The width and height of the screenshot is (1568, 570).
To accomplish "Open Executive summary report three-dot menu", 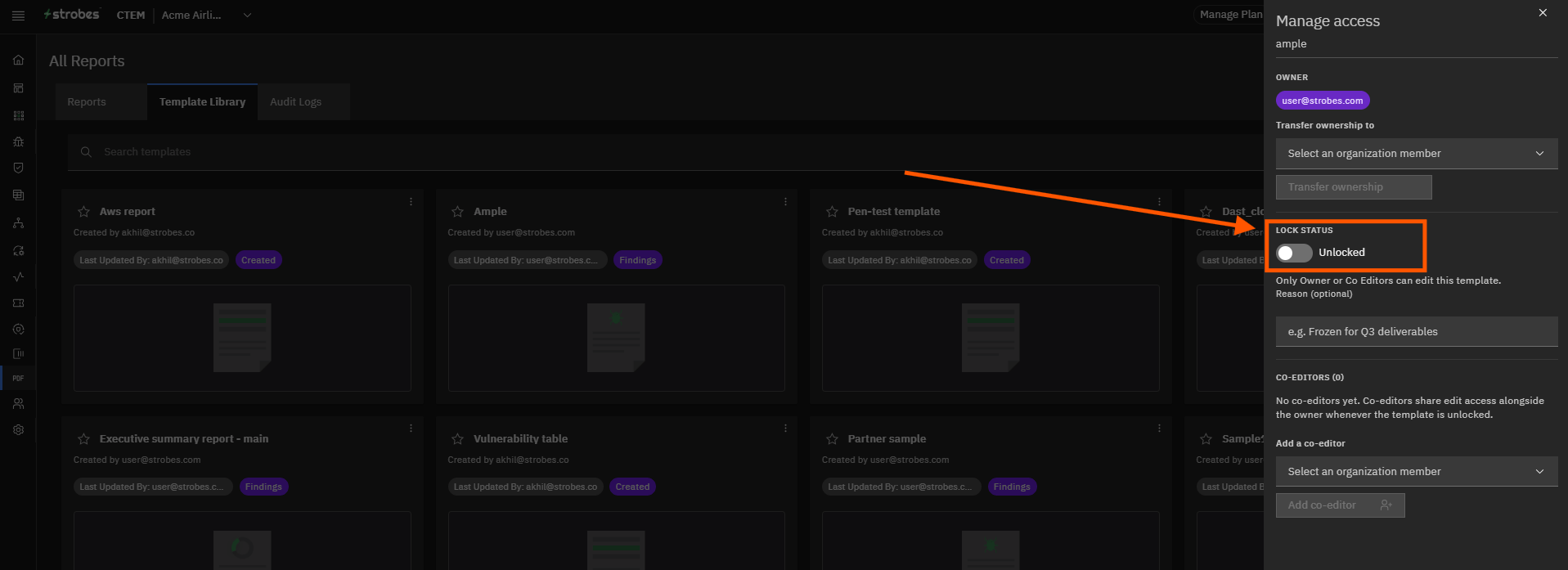I will 411,428.
